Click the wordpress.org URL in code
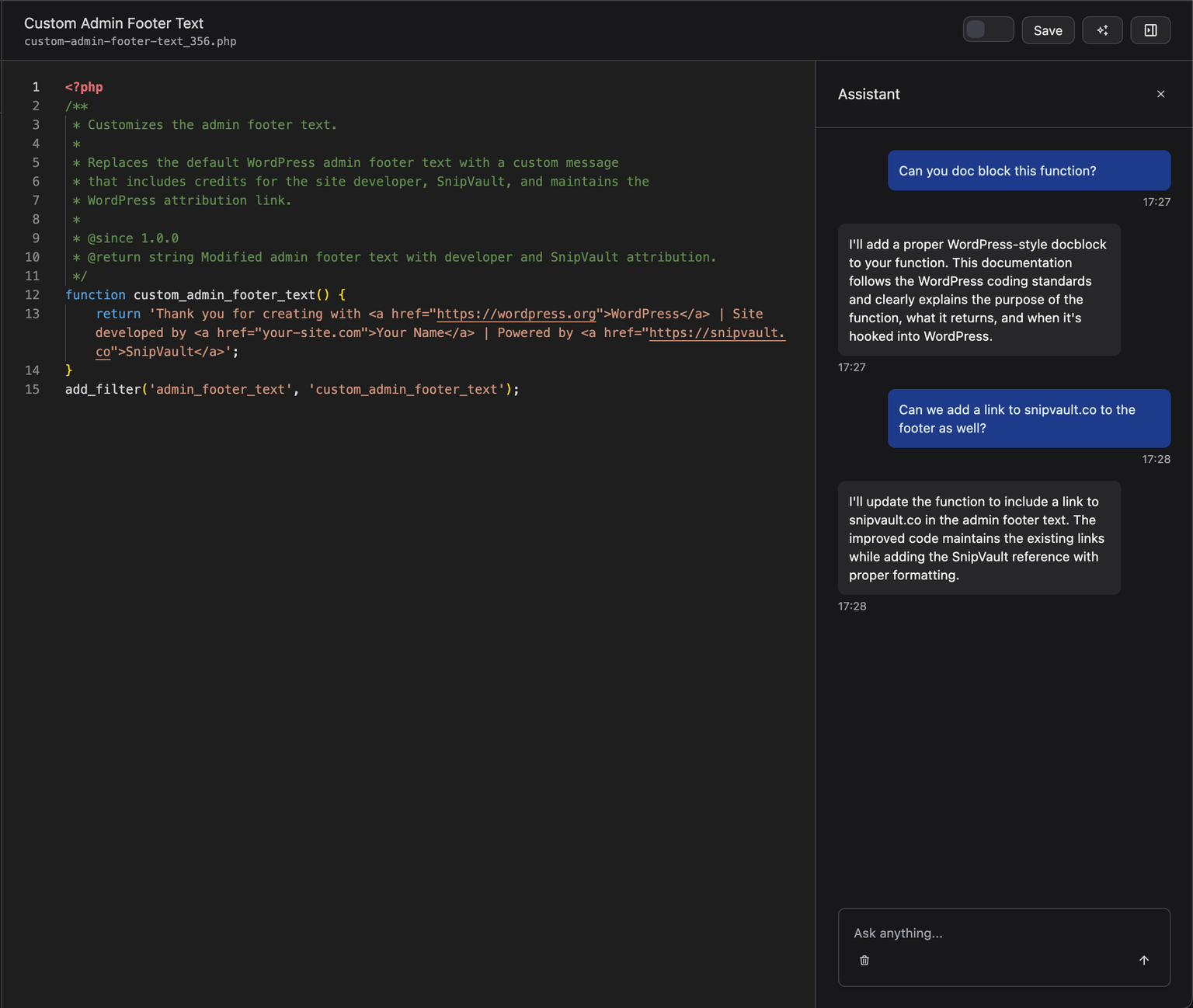 517,314
